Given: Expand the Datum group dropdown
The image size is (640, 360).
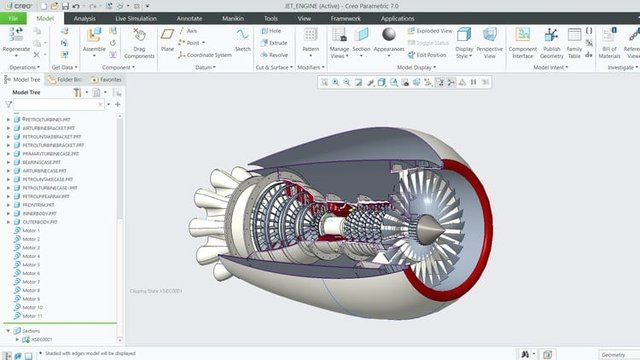Looking at the screenshot, I should click(205, 67).
